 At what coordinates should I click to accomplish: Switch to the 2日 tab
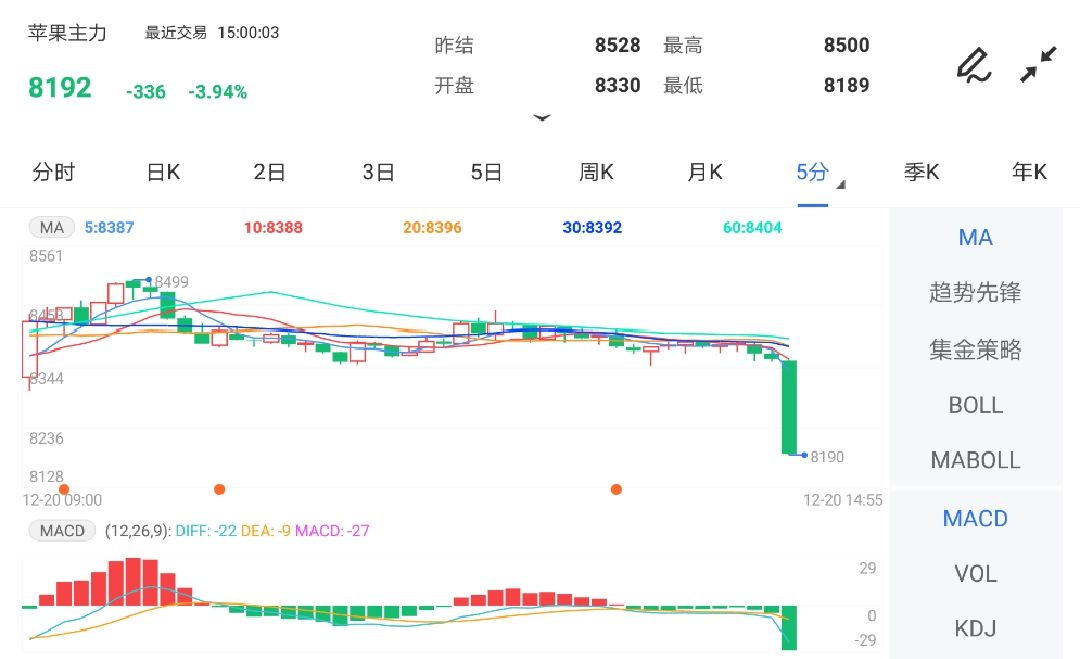269,172
